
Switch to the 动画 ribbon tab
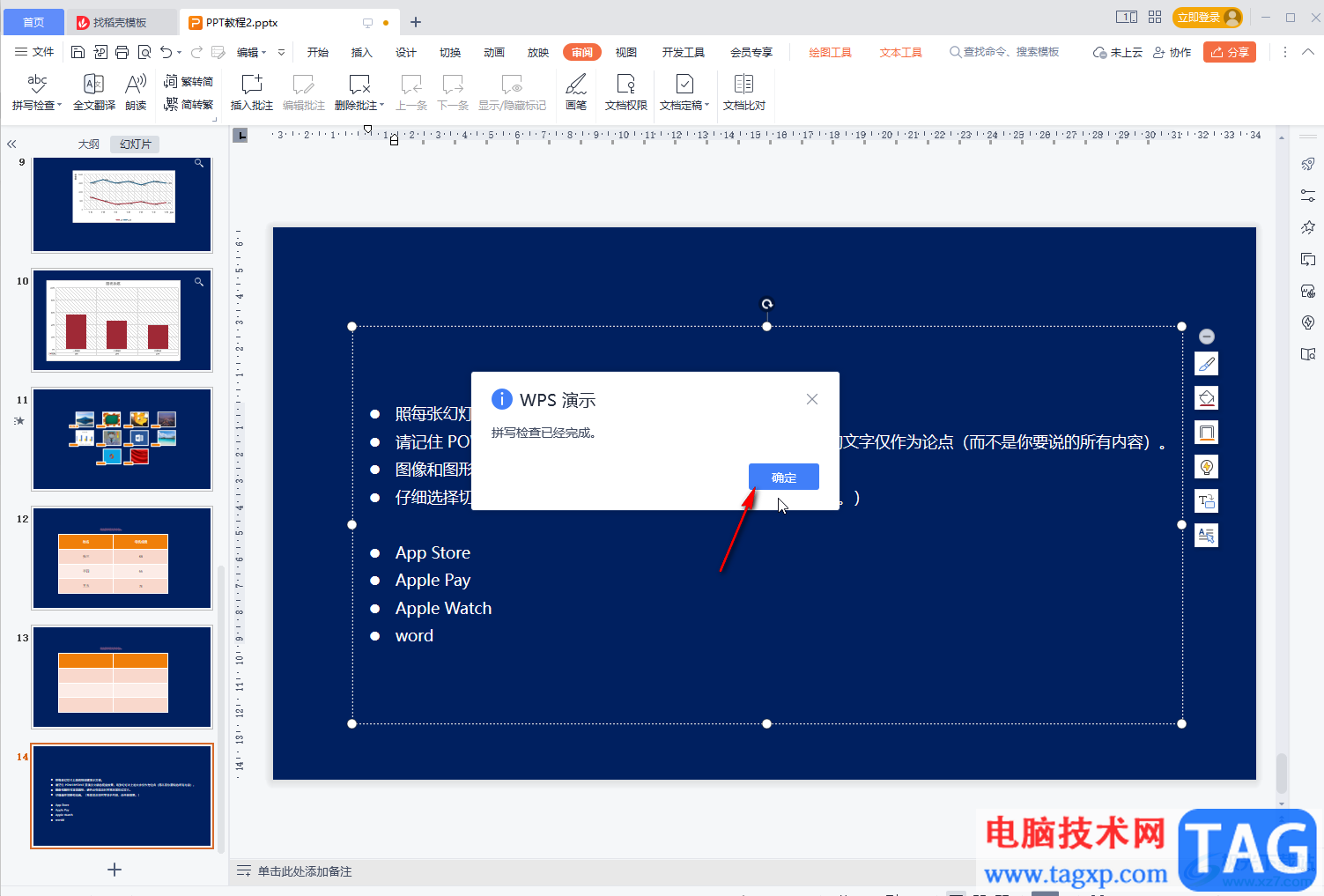pyautogui.click(x=494, y=53)
